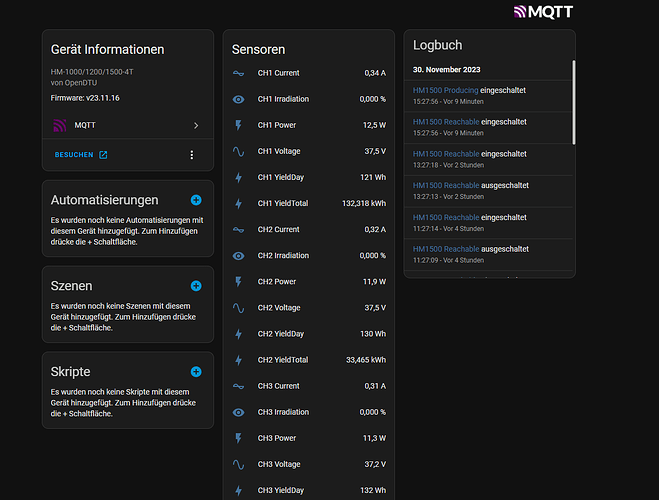Image resolution: width=659 pixels, height=500 pixels.
Task: Click the CH2 Power flash icon
Action: click(x=238, y=282)
